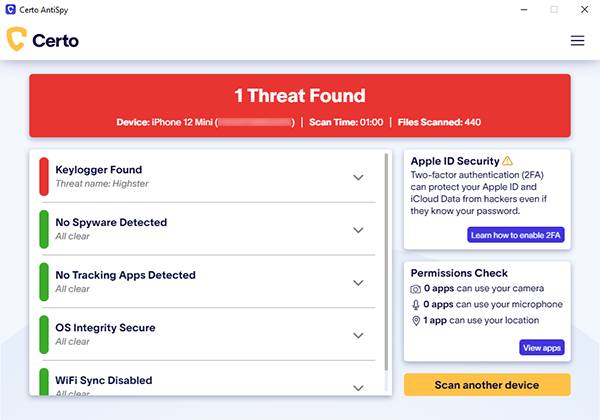Click the location pin permissions icon
Viewport: 600px width, 420px height.
(x=416, y=321)
